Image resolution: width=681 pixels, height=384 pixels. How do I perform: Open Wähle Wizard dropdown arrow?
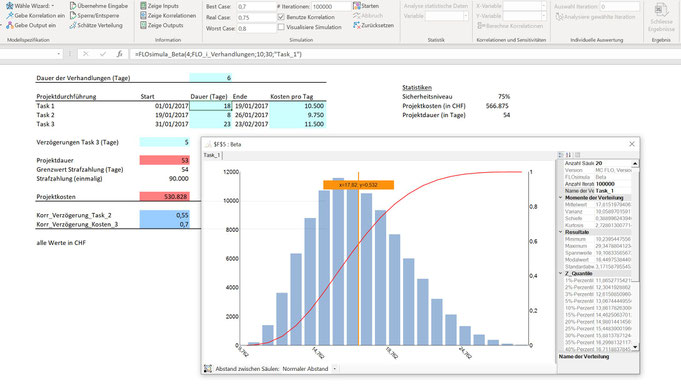pyautogui.click(x=53, y=6)
